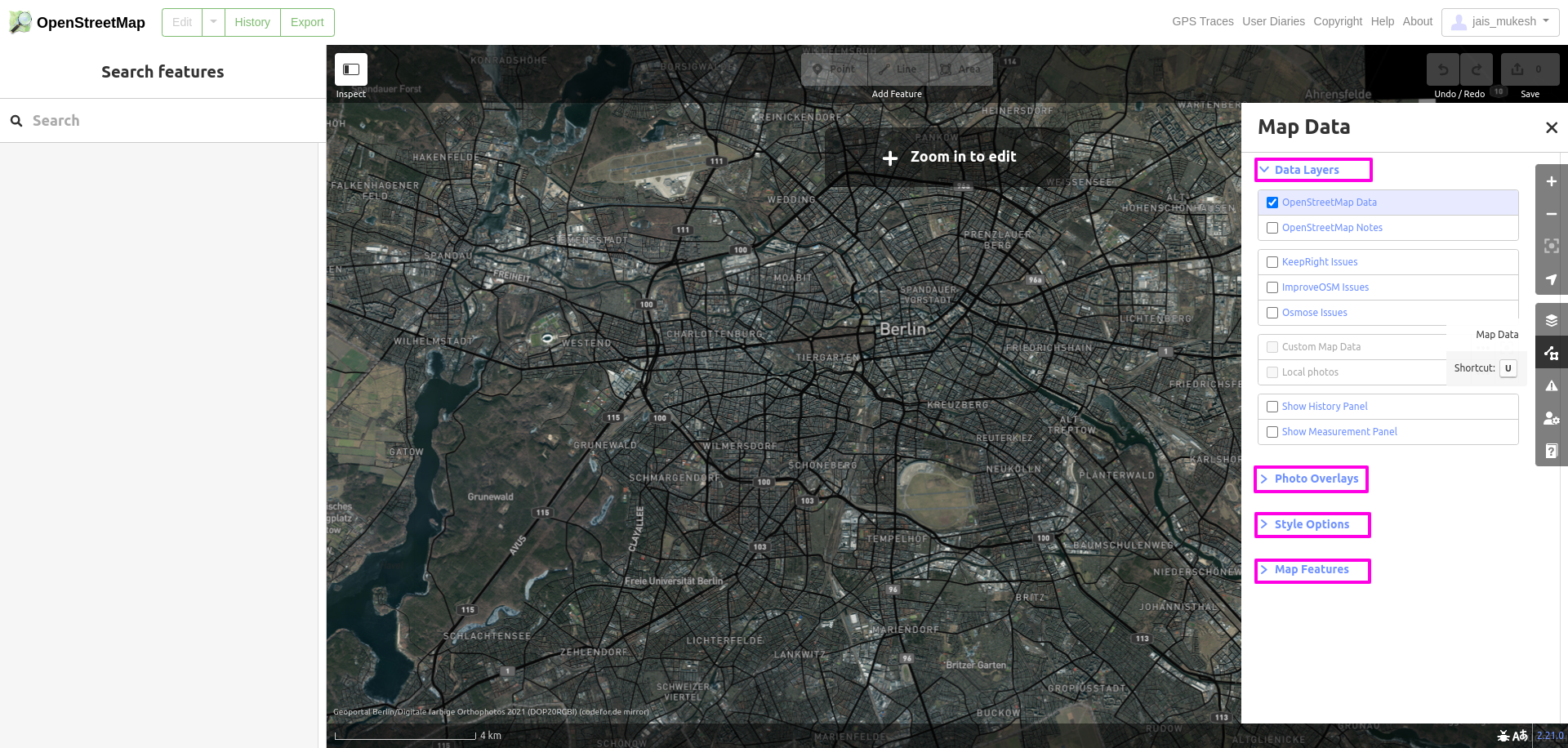This screenshot has height=748, width=1568.
Task: Open the jais_mukesh user menu
Action: click(1499, 22)
